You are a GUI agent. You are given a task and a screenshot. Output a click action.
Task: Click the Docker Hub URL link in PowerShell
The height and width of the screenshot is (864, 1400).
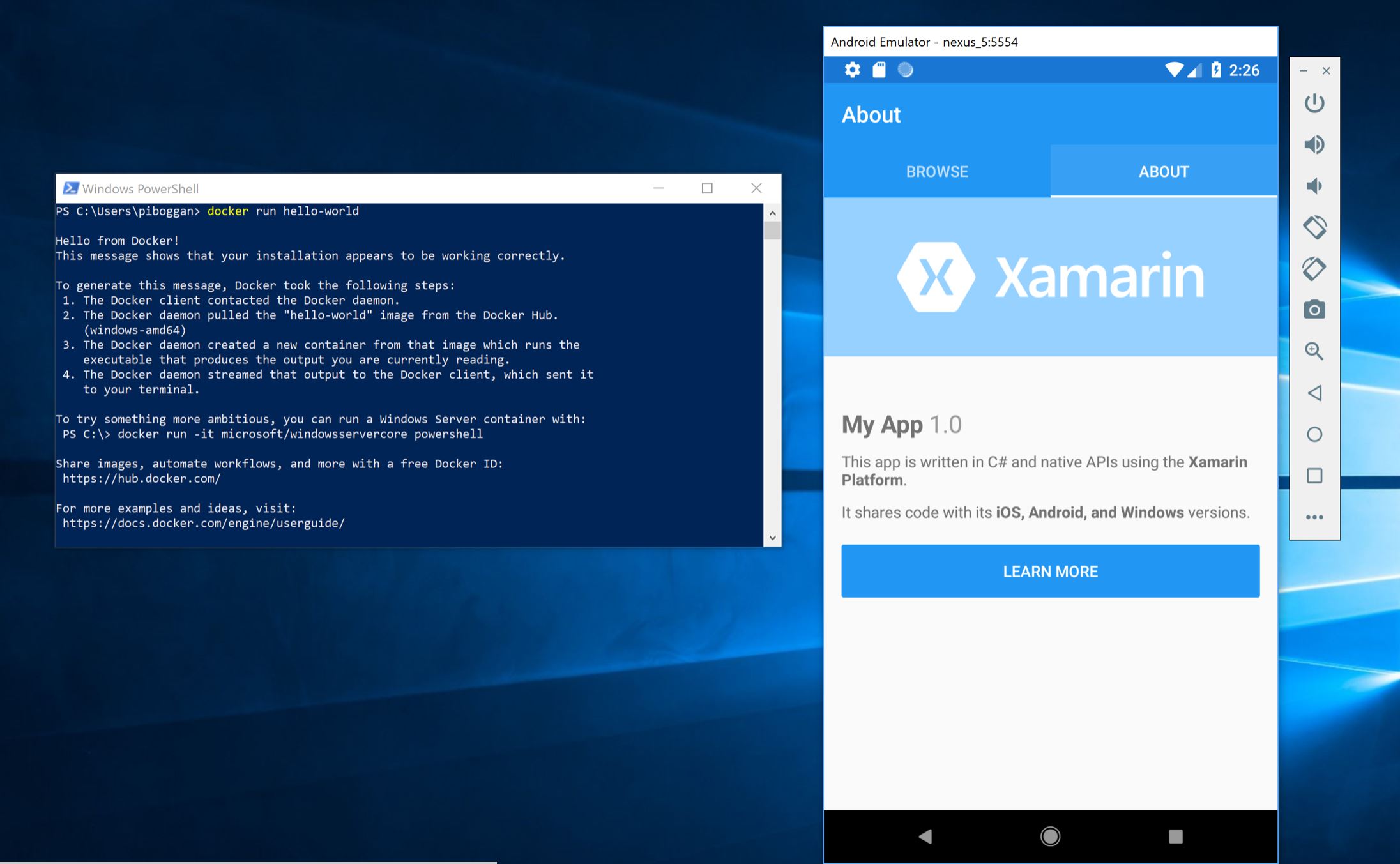click(140, 479)
